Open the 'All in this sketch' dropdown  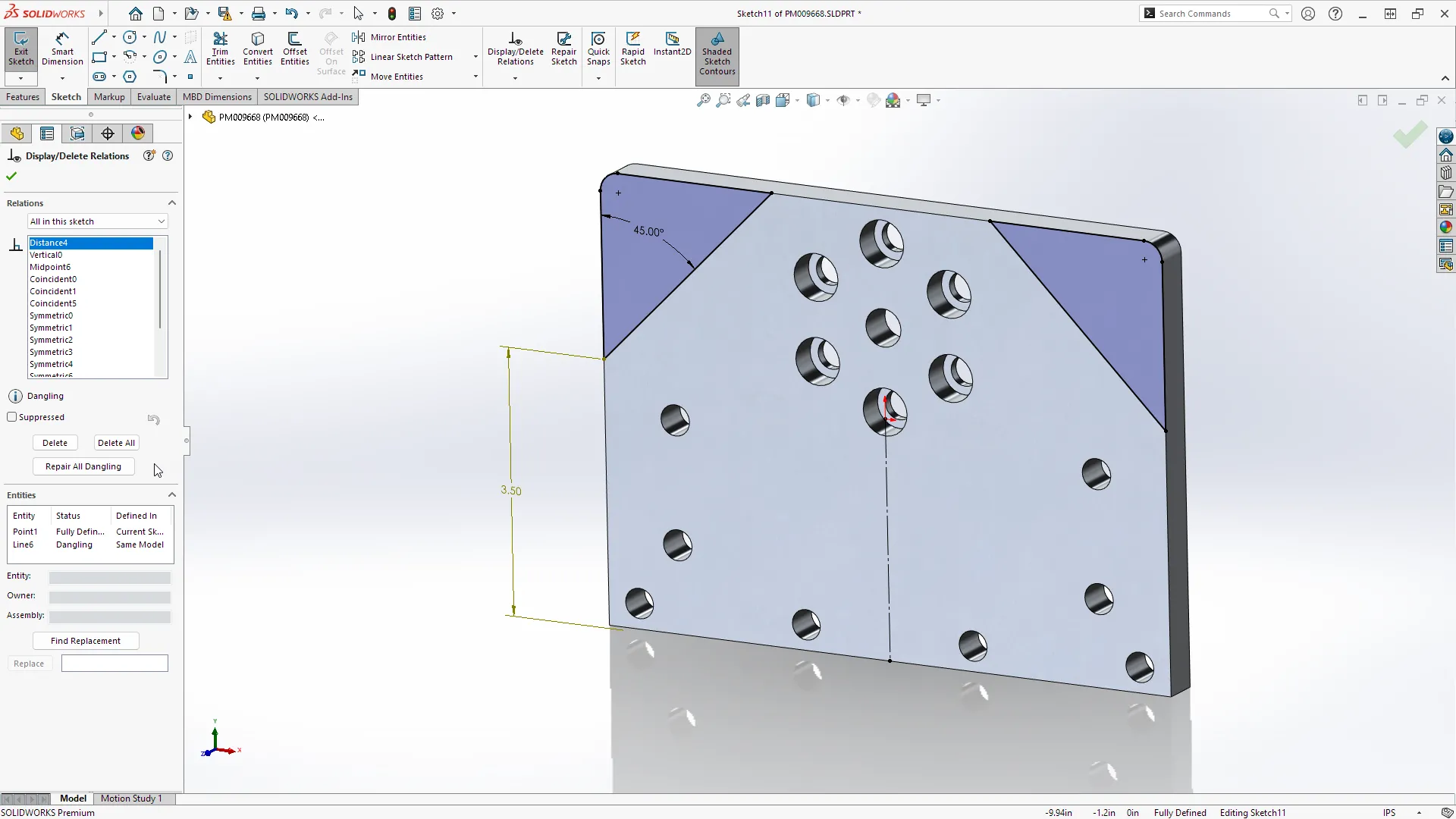point(97,221)
